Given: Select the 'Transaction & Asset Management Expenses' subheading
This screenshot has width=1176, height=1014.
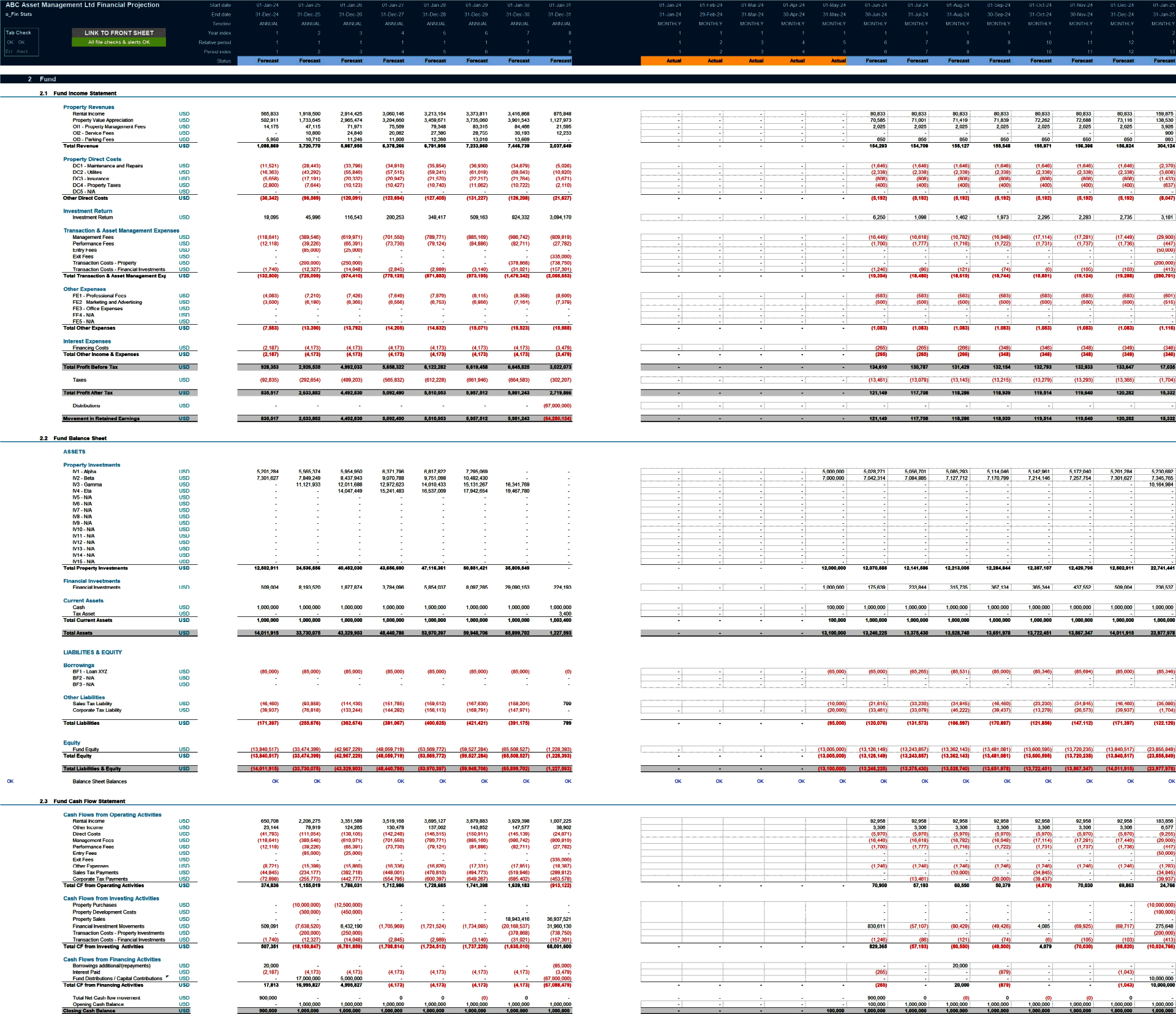Looking at the screenshot, I should point(121,230).
